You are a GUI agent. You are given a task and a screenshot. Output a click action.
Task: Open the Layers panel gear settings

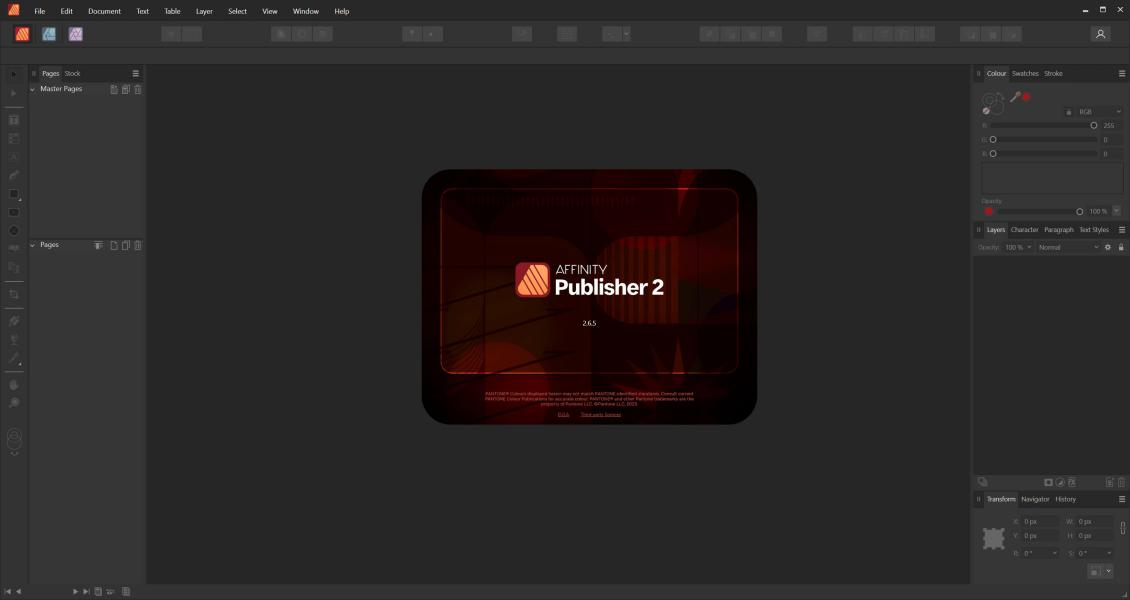click(1107, 247)
